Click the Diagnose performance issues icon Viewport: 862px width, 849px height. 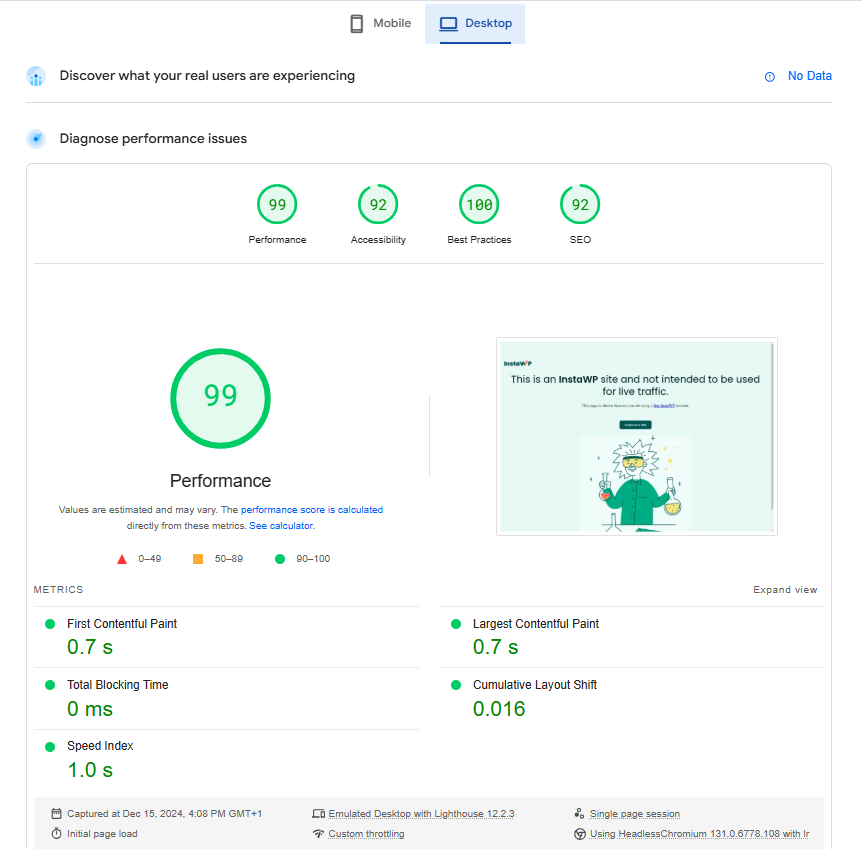(x=36, y=139)
